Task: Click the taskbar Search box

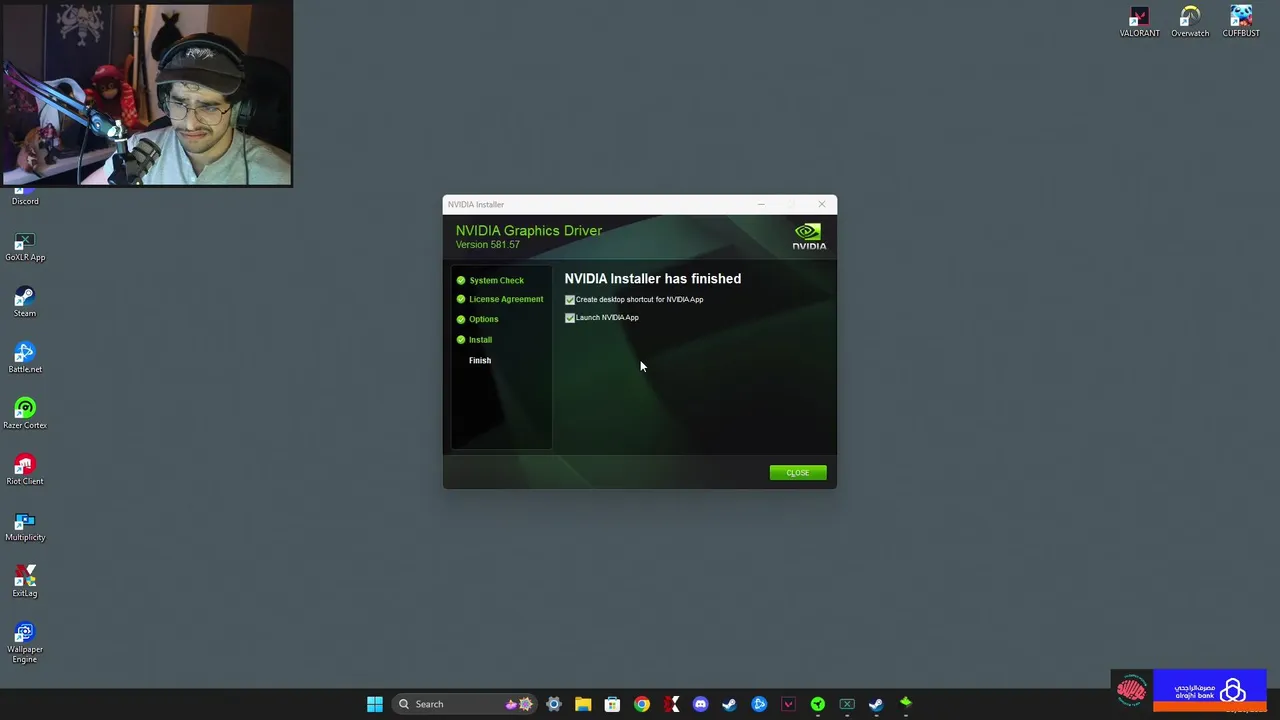Action: click(x=466, y=704)
